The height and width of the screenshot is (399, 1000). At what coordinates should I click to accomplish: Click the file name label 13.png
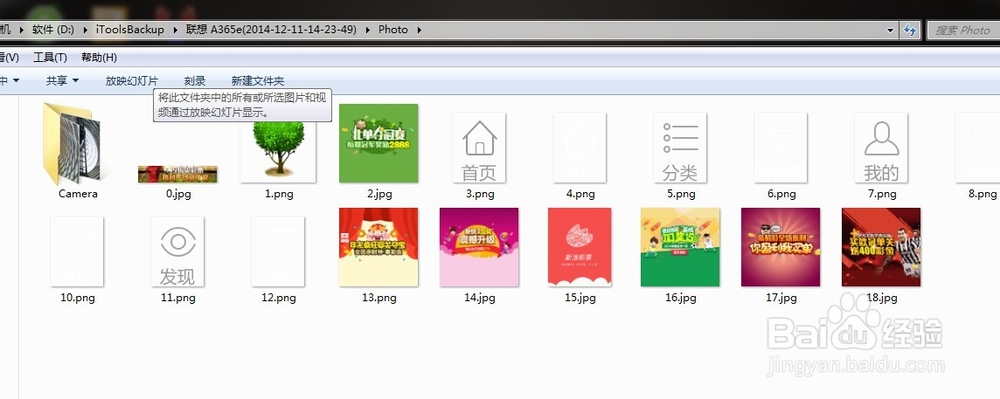(x=379, y=298)
